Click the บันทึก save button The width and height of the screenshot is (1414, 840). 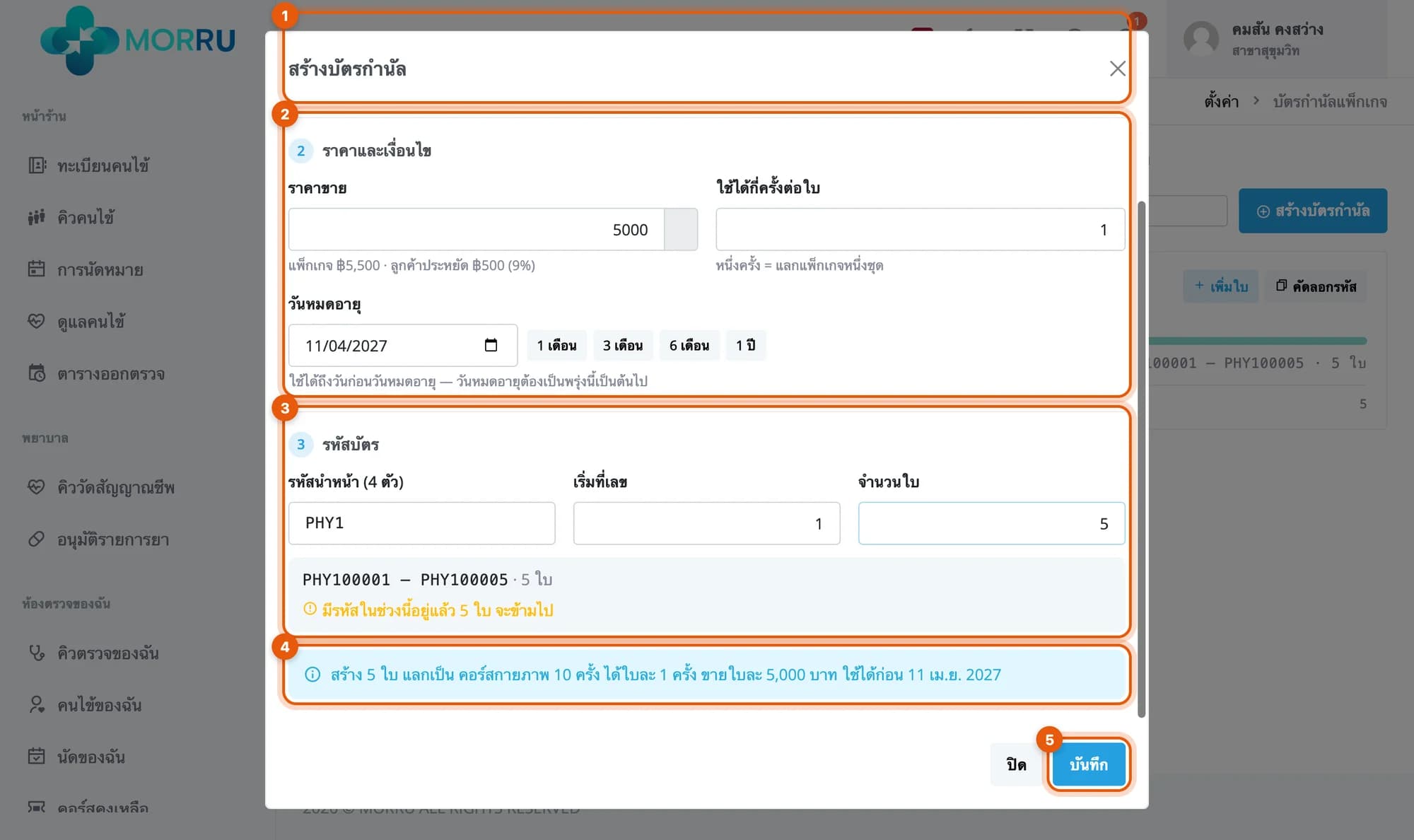tap(1088, 764)
